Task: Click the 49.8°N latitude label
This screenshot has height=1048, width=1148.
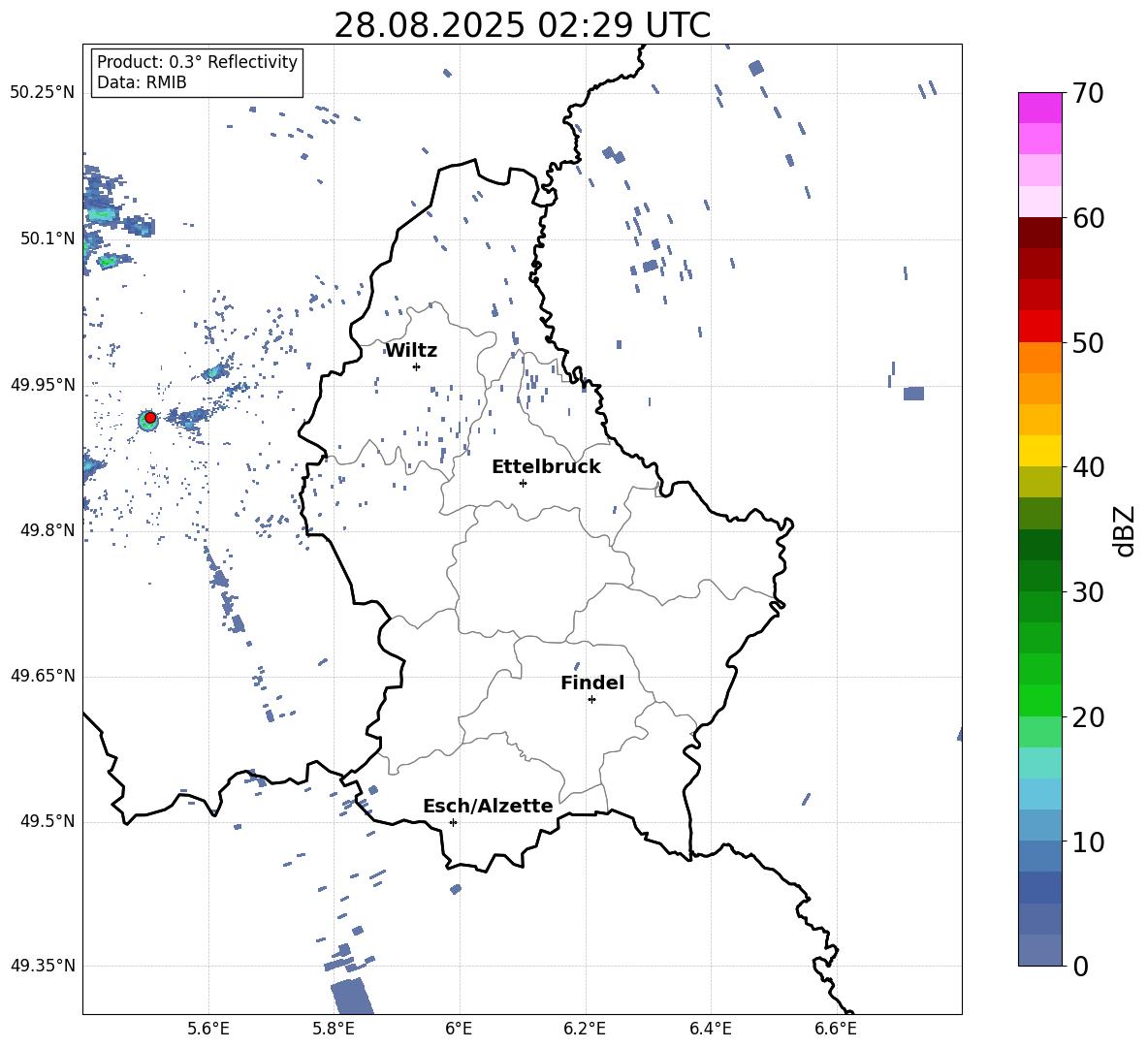Action: pyautogui.click(x=48, y=530)
